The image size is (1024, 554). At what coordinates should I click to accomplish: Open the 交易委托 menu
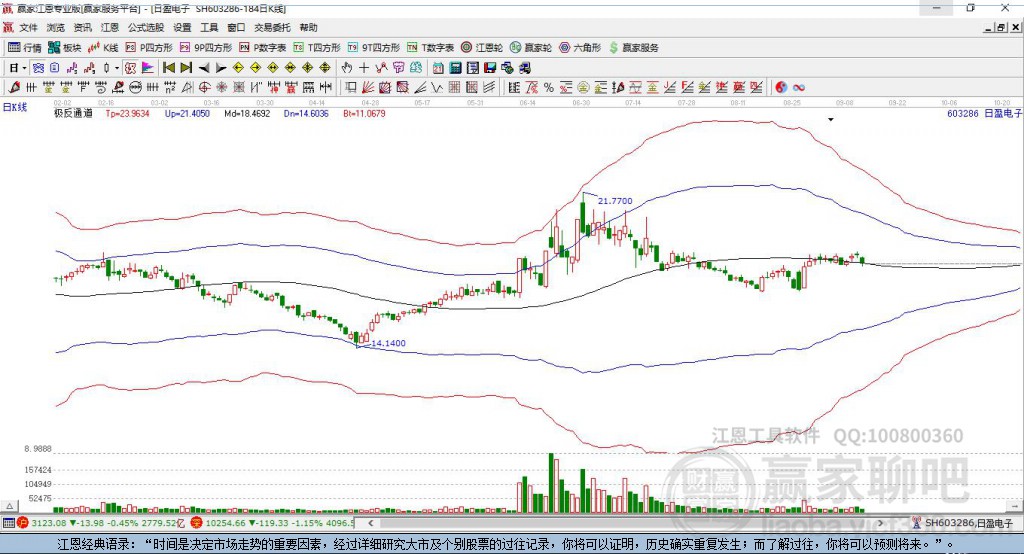(x=272, y=27)
